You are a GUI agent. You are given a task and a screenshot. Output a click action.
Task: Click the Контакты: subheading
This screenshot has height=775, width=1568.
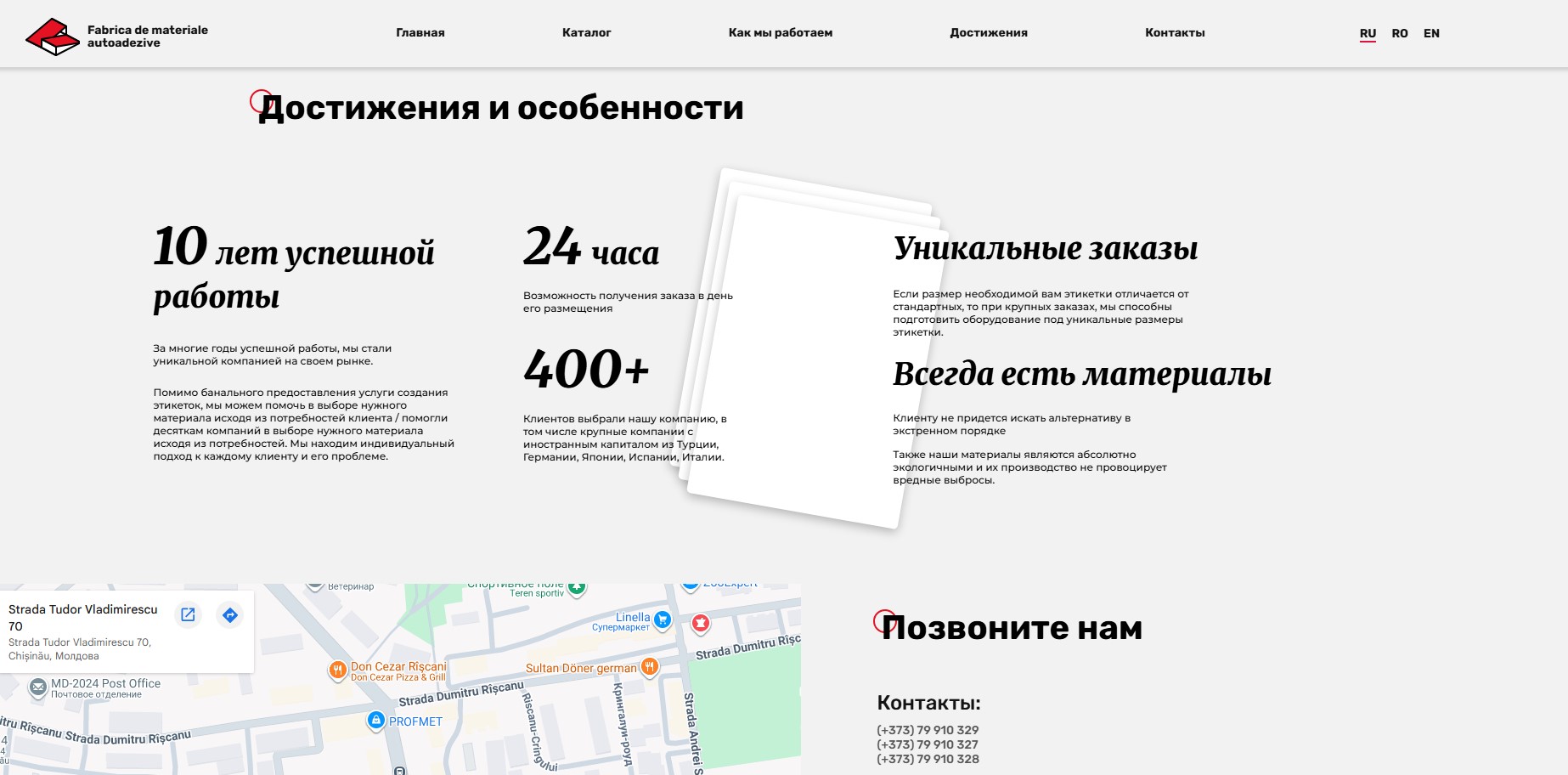coord(928,704)
